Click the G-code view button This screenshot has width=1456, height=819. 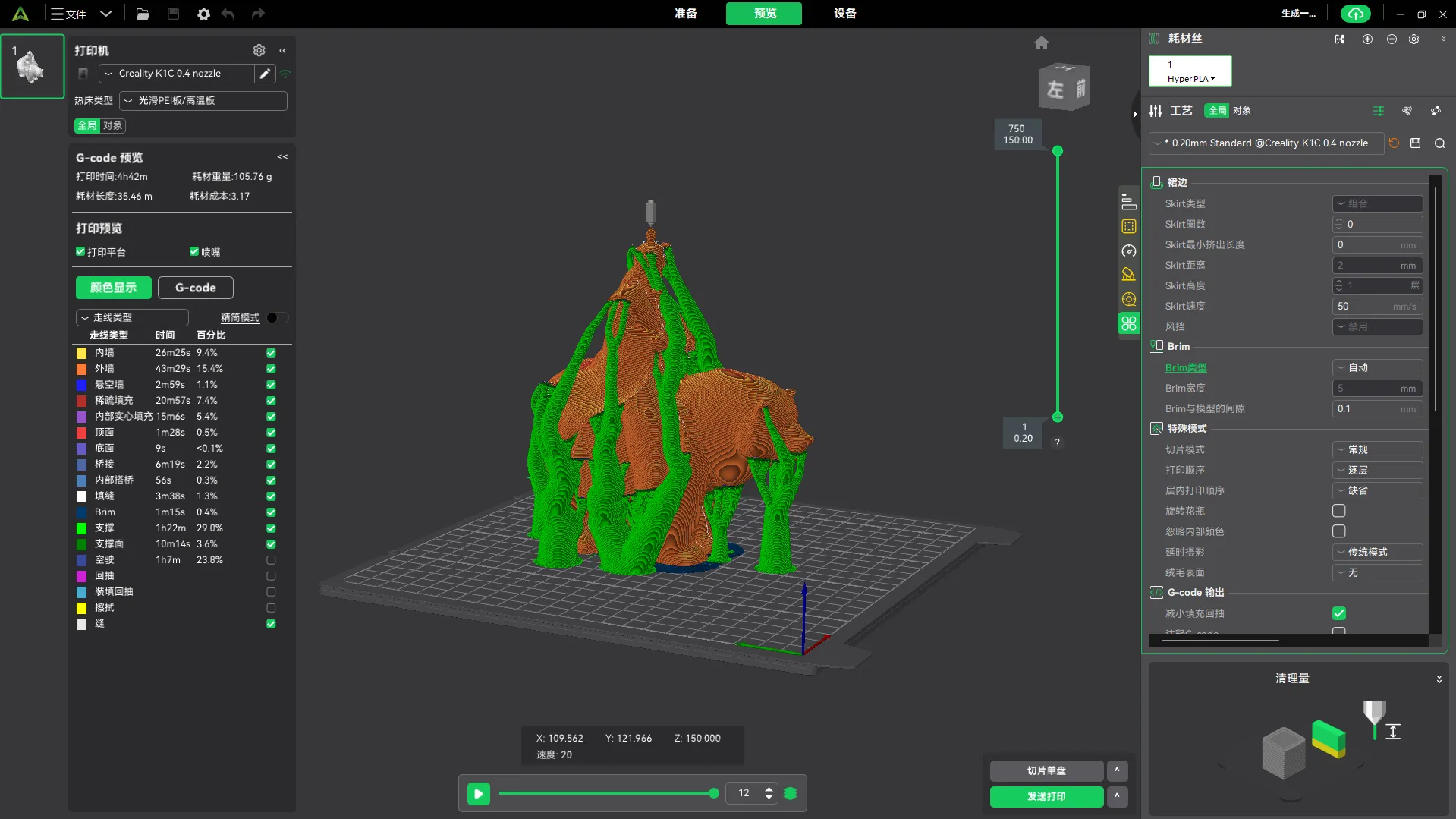tap(195, 288)
